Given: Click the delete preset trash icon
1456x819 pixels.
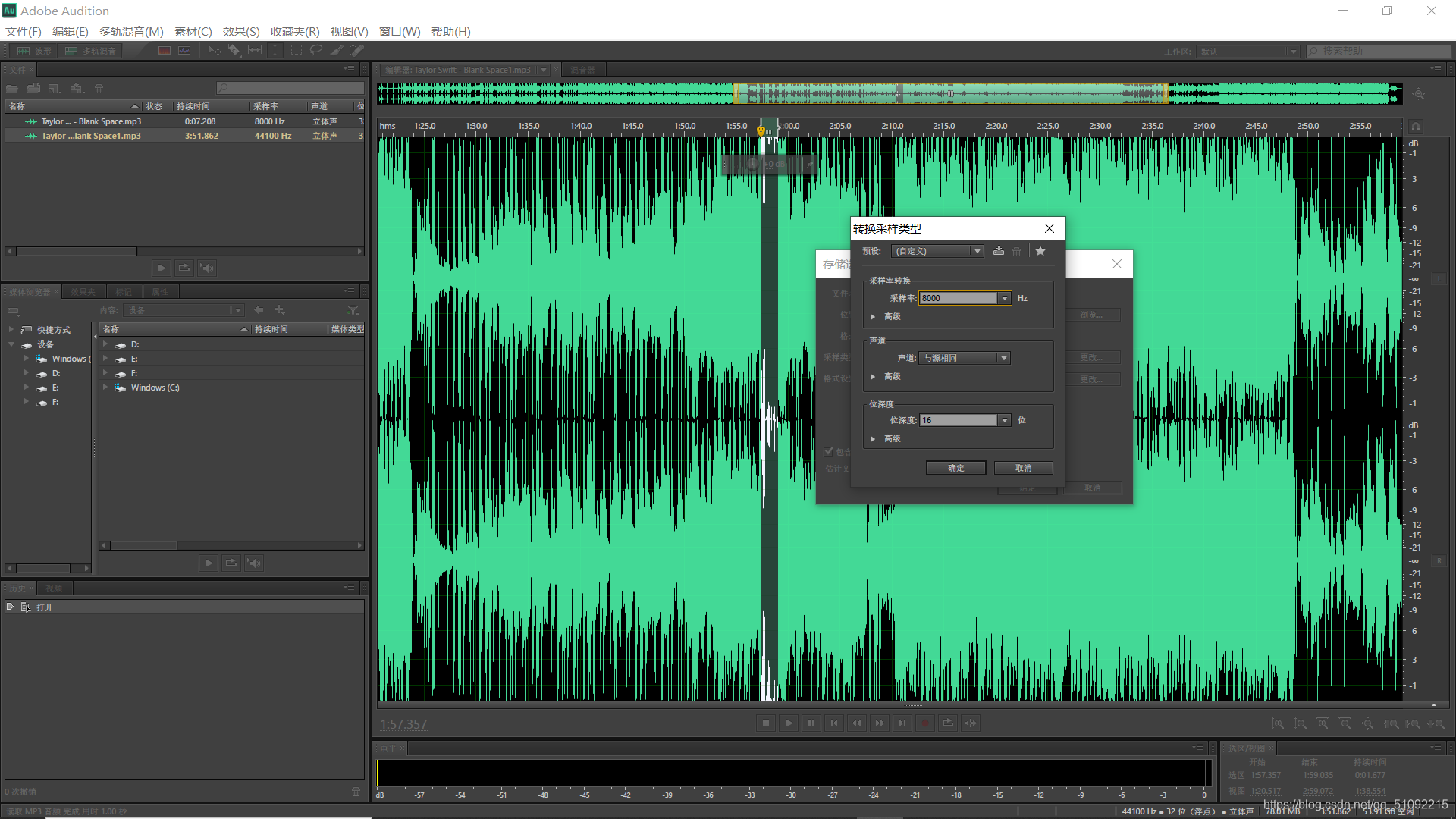Looking at the screenshot, I should 1017,251.
